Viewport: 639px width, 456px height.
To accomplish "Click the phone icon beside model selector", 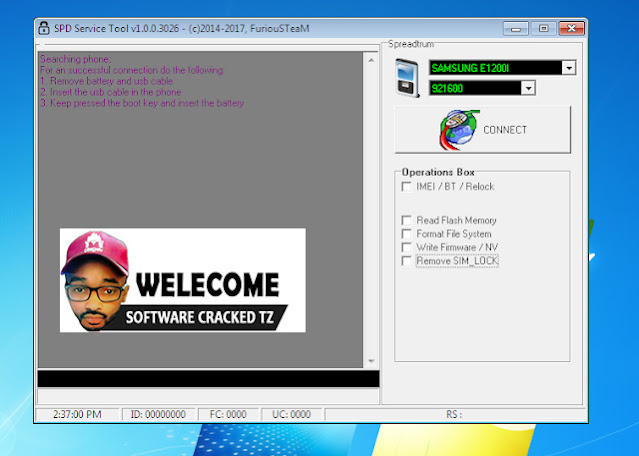I will click(408, 78).
